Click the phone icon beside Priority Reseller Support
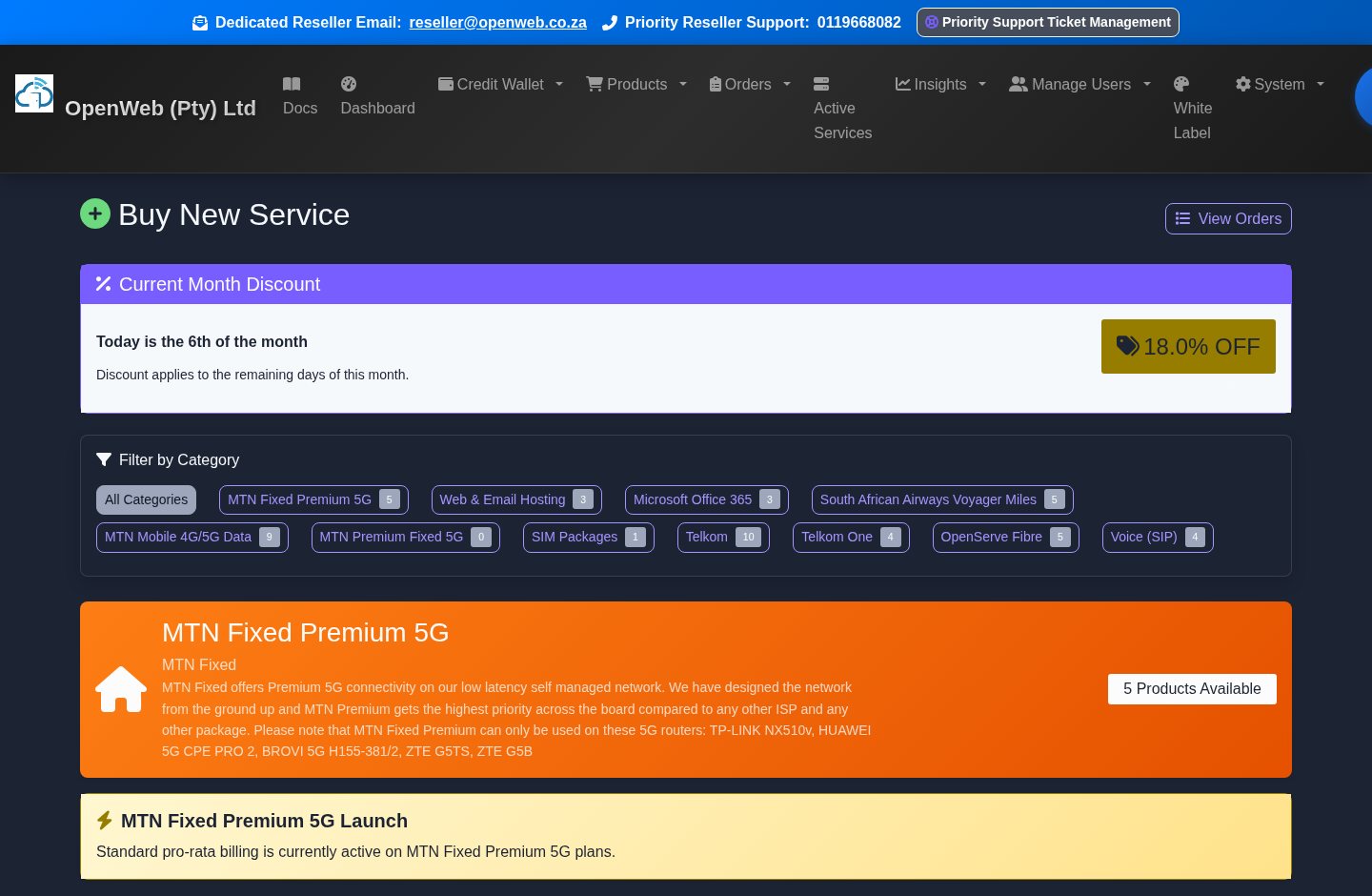 pyautogui.click(x=610, y=23)
